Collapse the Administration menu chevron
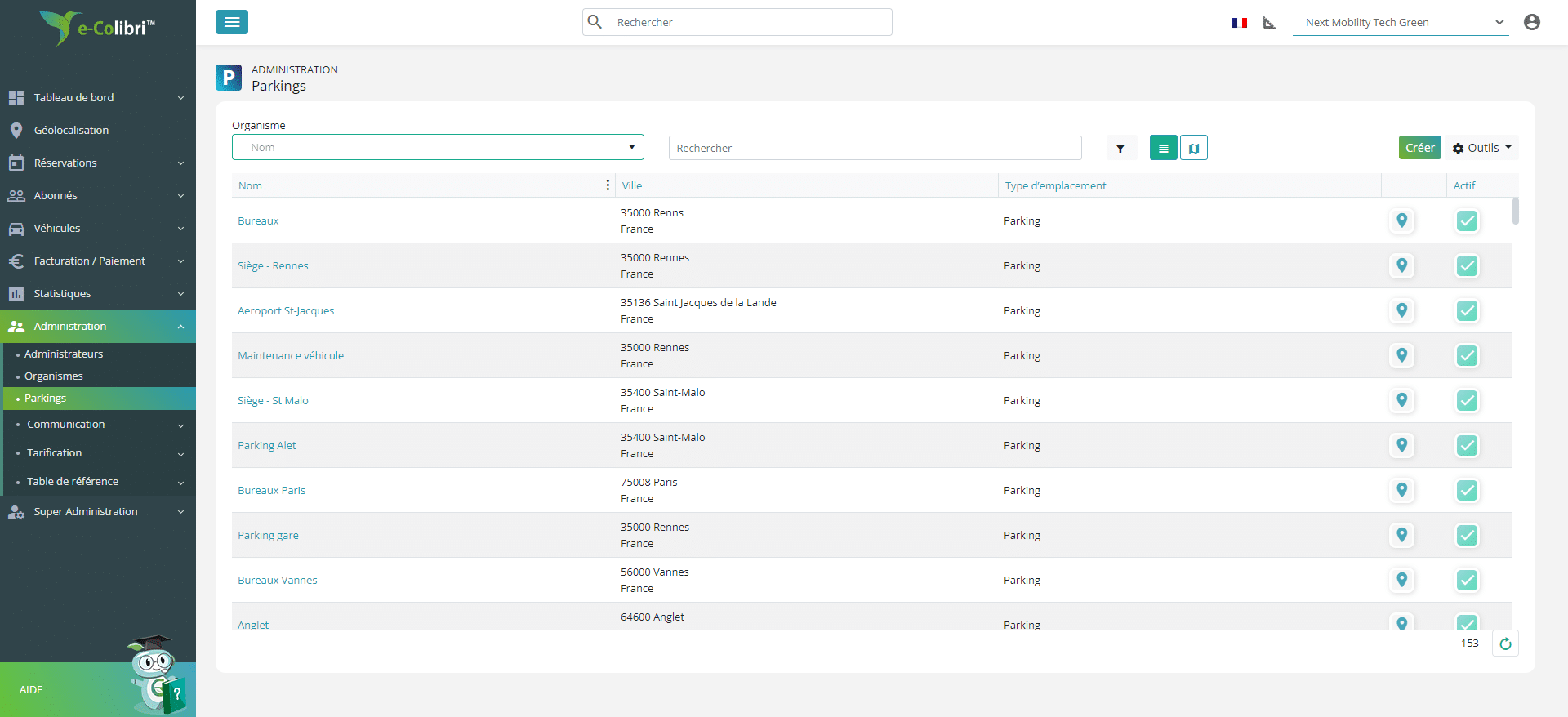This screenshot has width=1568, height=717. [x=180, y=327]
